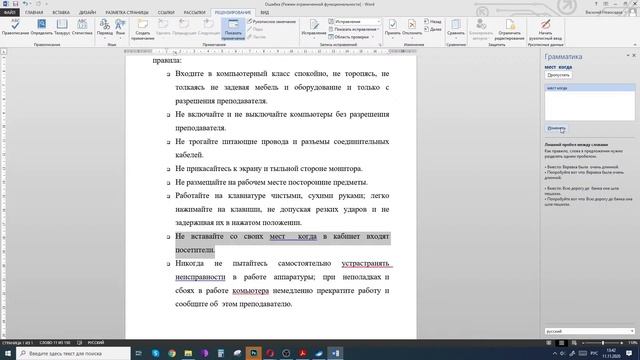
Task: Switch to the ССЫЛКИ tab
Action: click(x=166, y=13)
